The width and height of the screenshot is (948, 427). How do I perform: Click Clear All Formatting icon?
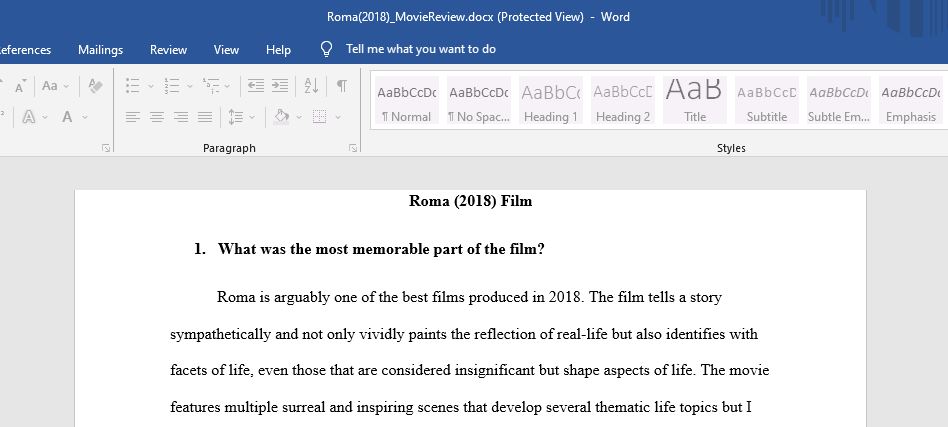tap(95, 86)
